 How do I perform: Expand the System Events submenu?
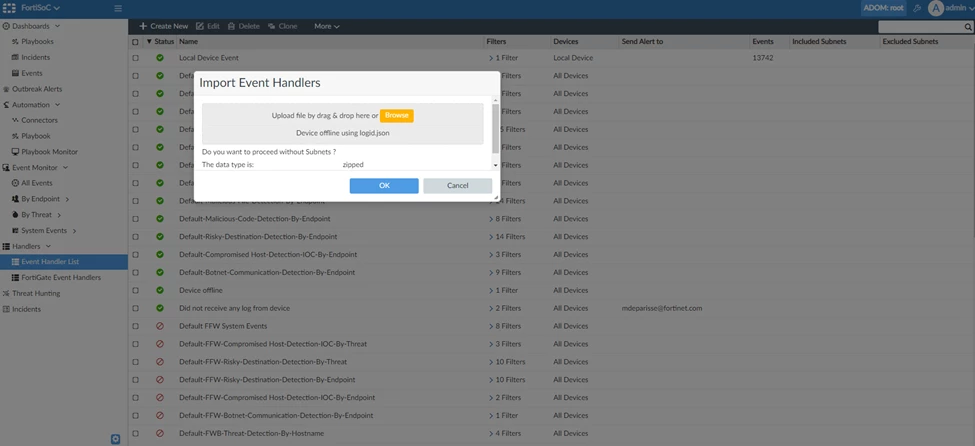[74, 231]
